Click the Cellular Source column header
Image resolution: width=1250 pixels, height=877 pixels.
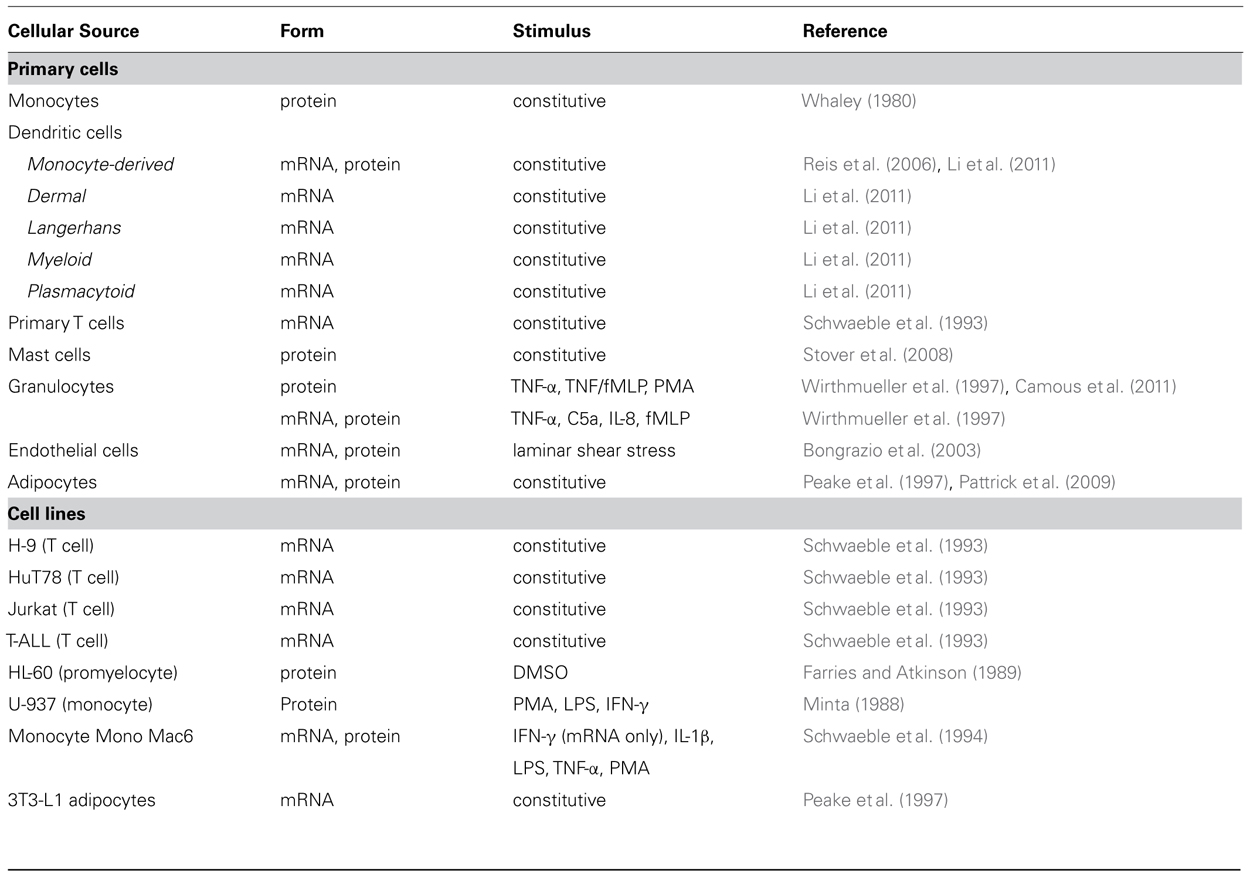73,31
